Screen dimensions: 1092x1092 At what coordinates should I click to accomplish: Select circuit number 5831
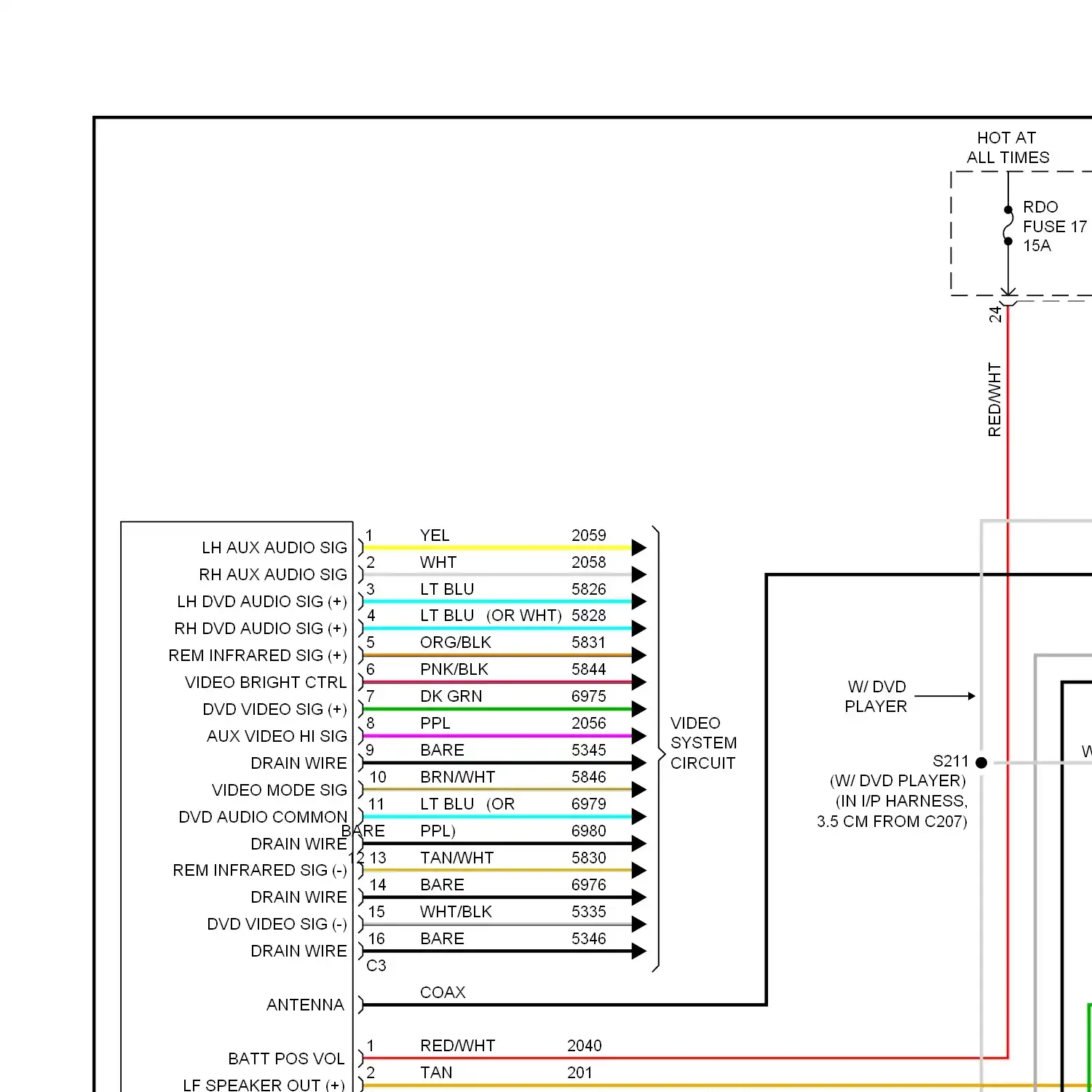(x=588, y=642)
